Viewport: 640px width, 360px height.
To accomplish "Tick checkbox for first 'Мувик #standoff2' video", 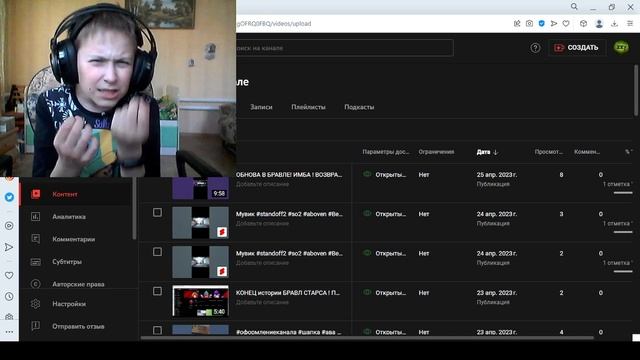I will coord(157,212).
